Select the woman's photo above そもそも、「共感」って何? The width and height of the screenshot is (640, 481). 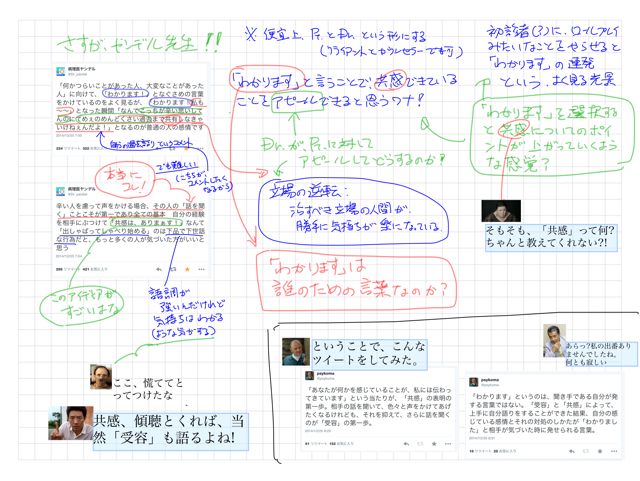[x=501, y=211]
